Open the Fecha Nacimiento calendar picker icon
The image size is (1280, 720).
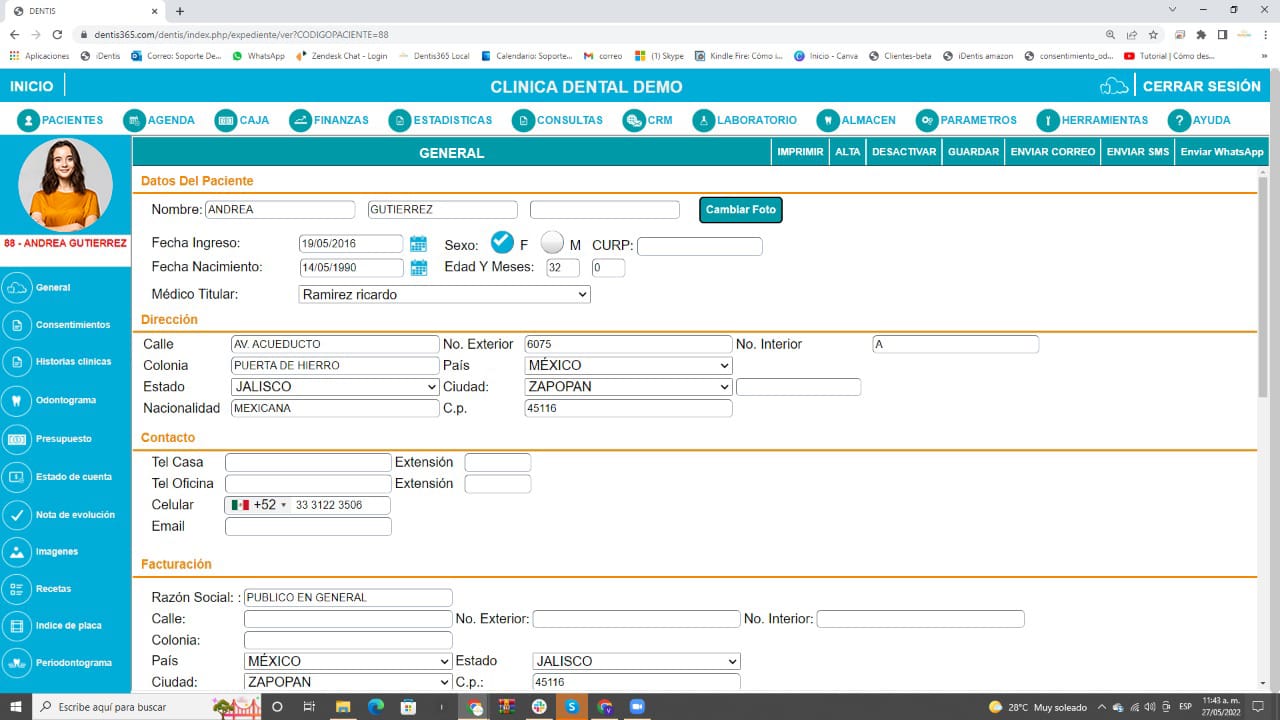tap(419, 268)
